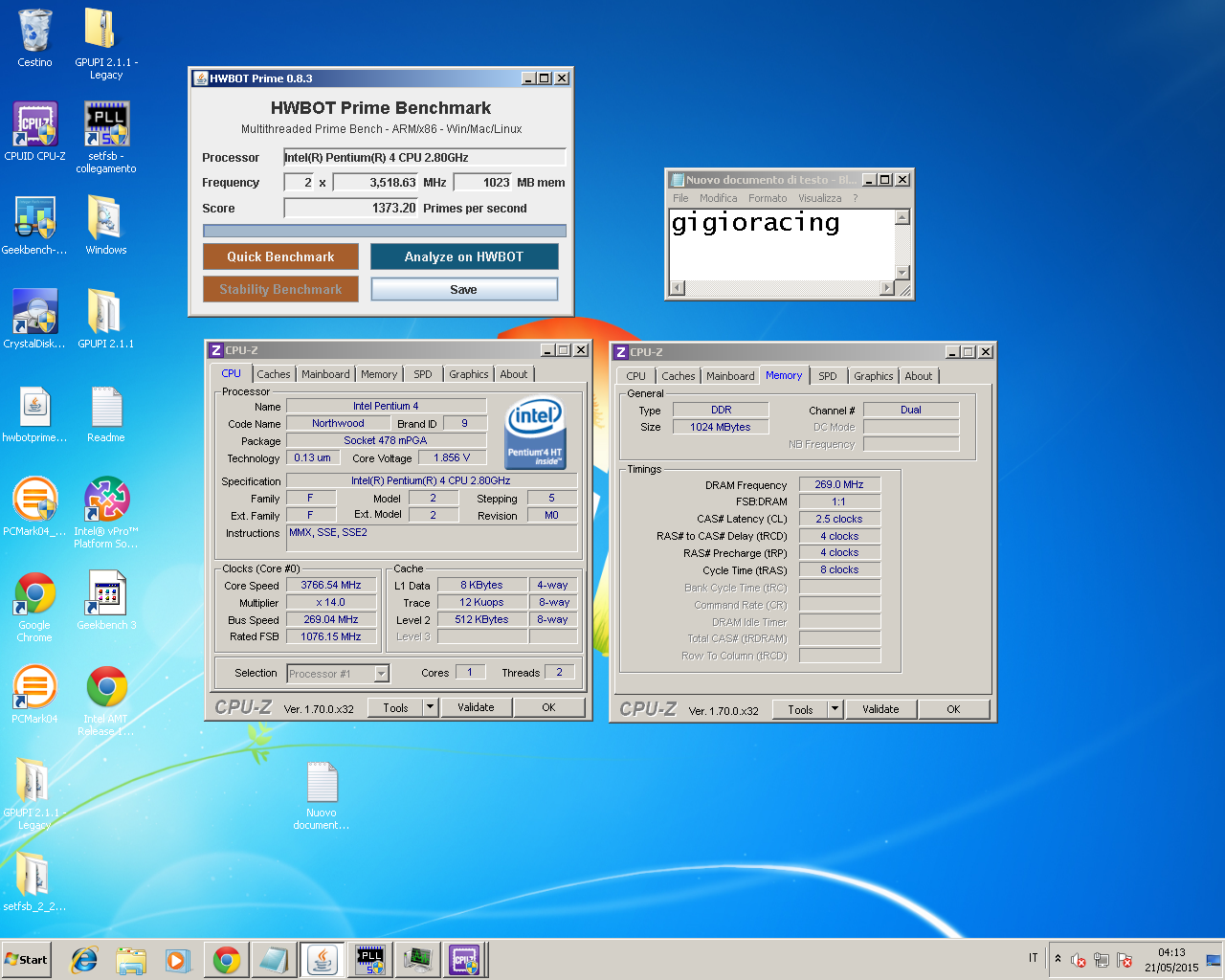Select the Nuovo document... text file icon
Image resolution: width=1225 pixels, height=980 pixels.
pyautogui.click(x=322, y=794)
